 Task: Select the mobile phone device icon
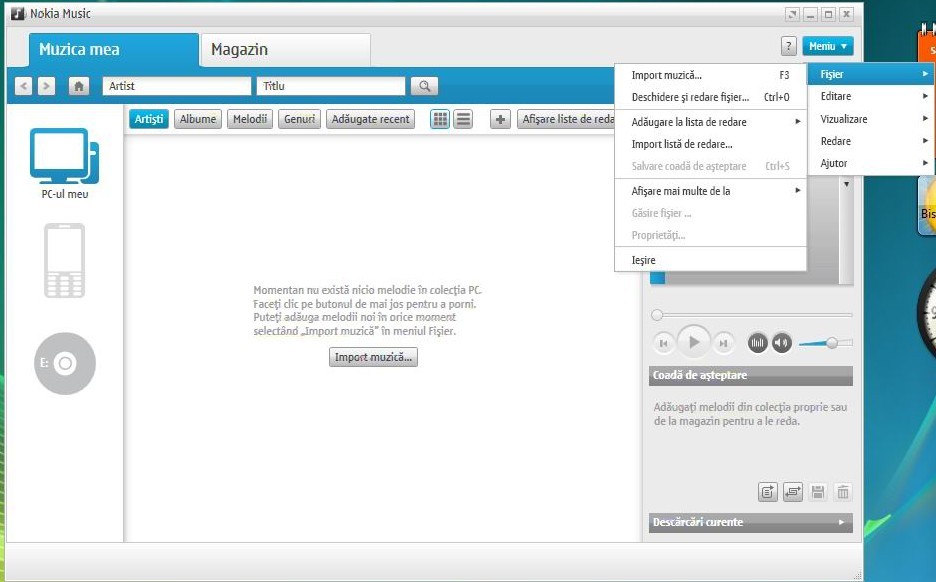click(x=64, y=260)
